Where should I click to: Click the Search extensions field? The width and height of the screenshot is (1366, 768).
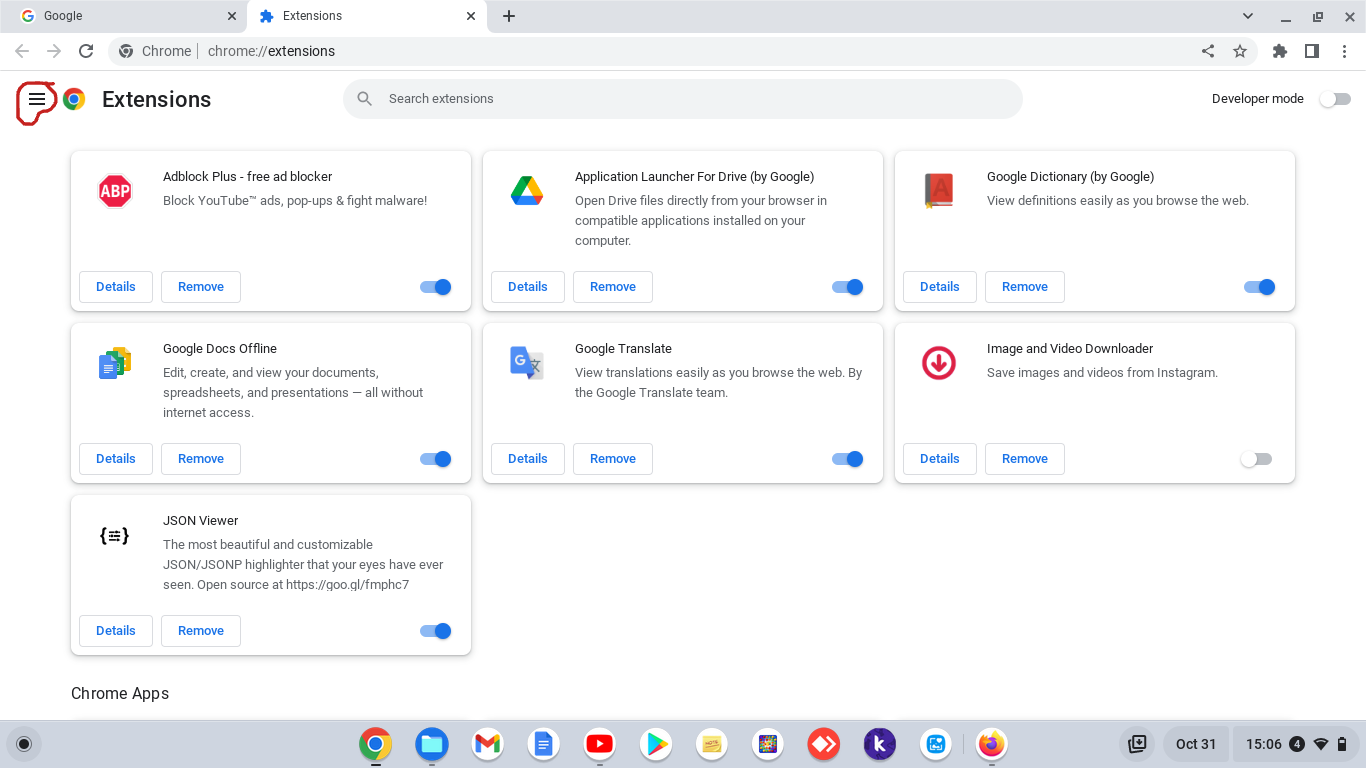683,99
